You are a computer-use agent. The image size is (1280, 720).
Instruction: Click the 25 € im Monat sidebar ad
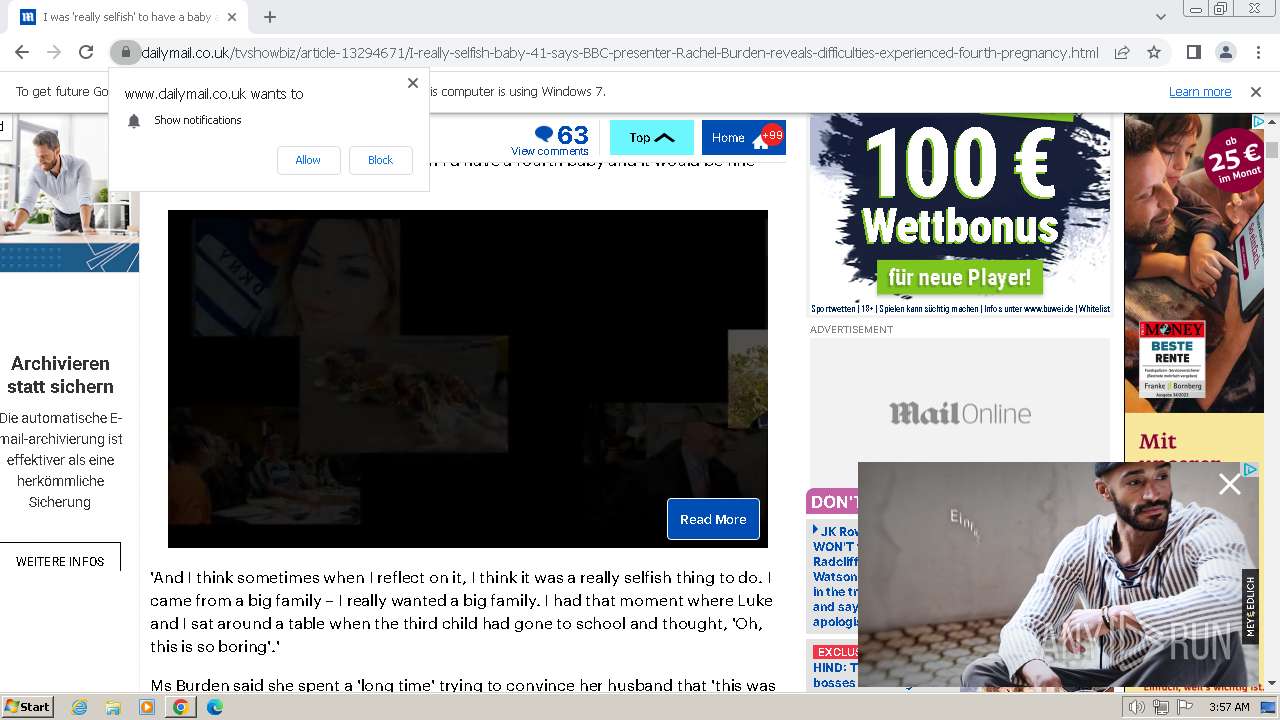[1194, 263]
